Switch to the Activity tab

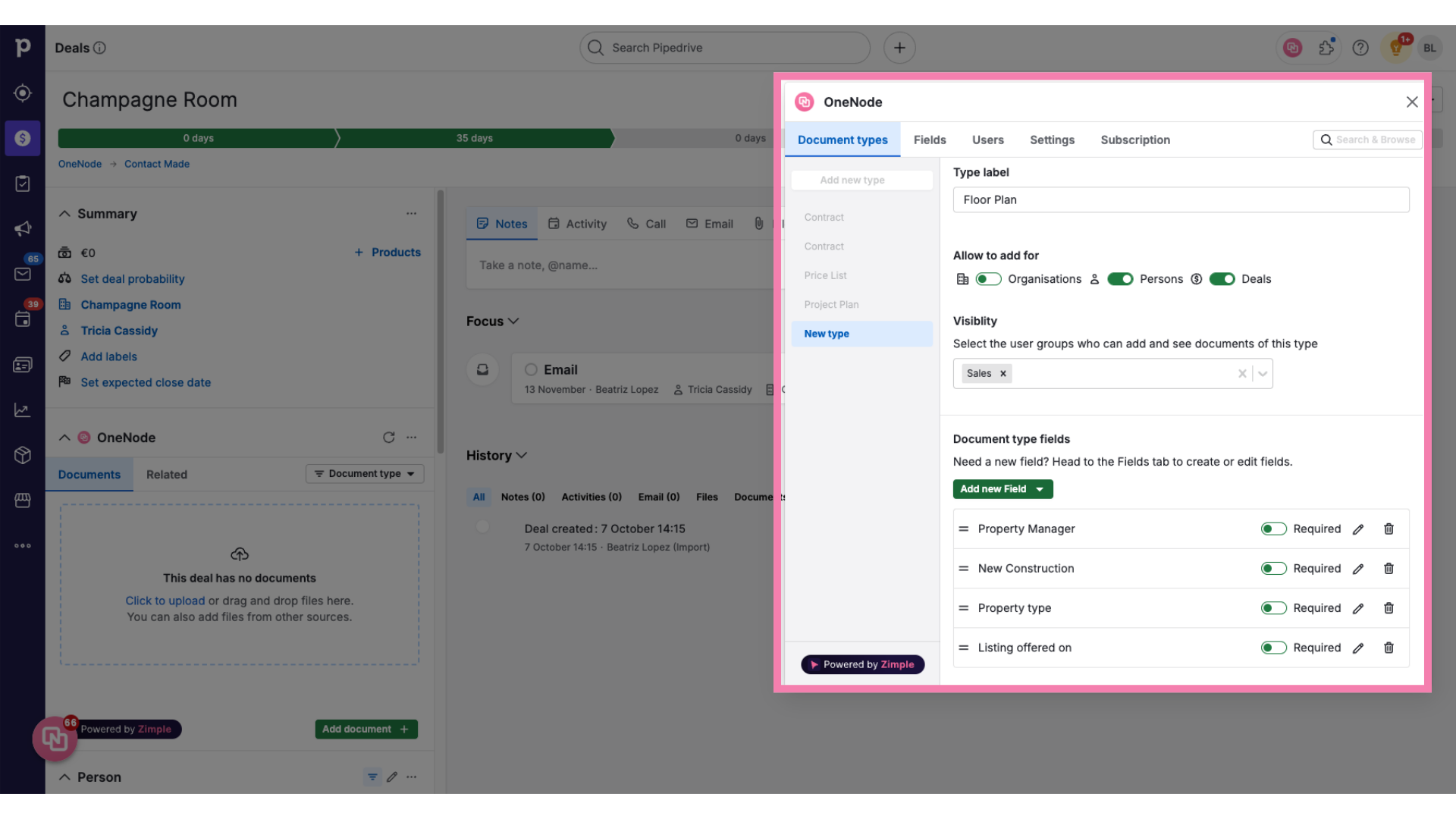[577, 224]
